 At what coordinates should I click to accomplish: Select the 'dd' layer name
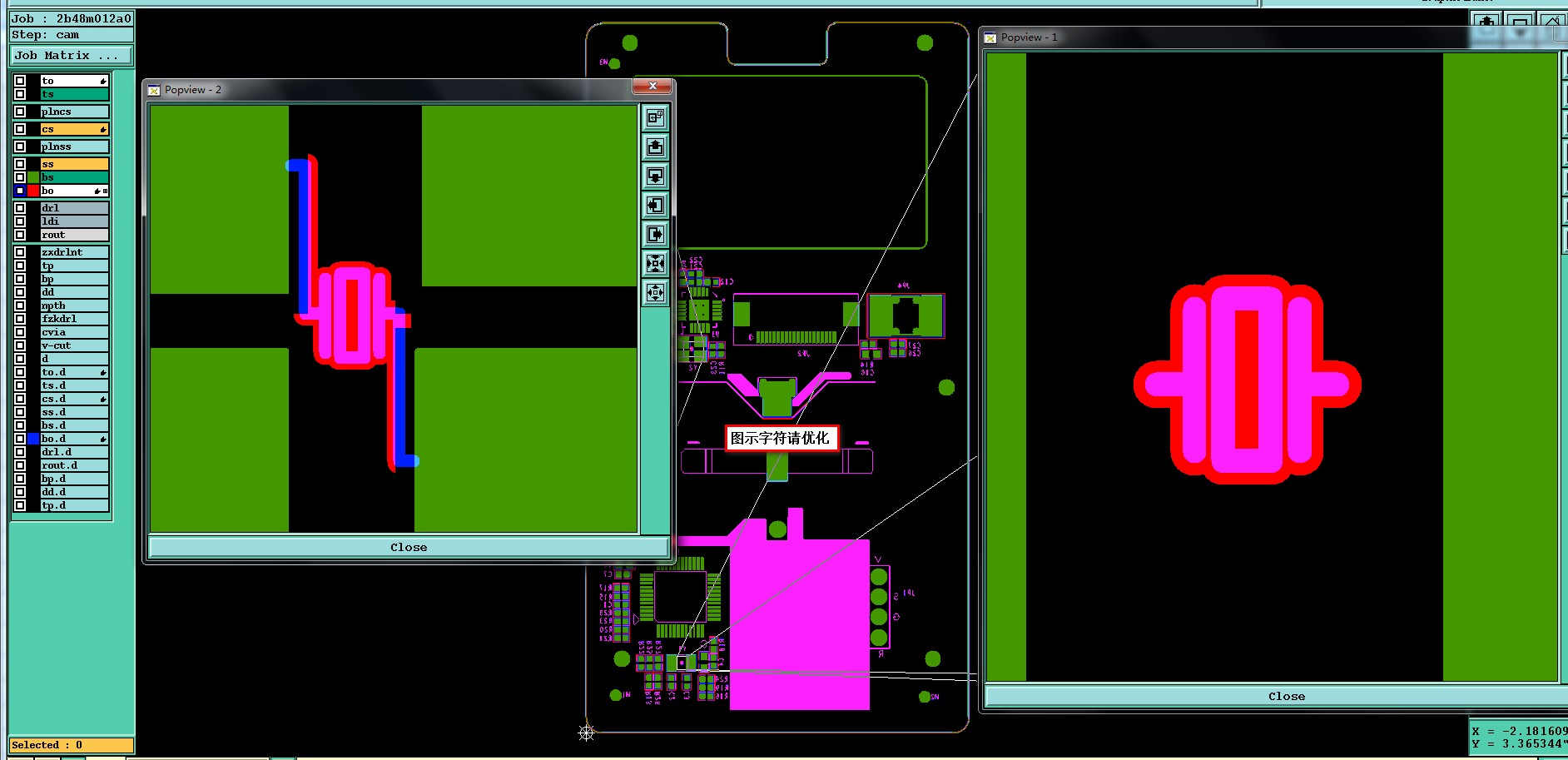click(x=74, y=292)
